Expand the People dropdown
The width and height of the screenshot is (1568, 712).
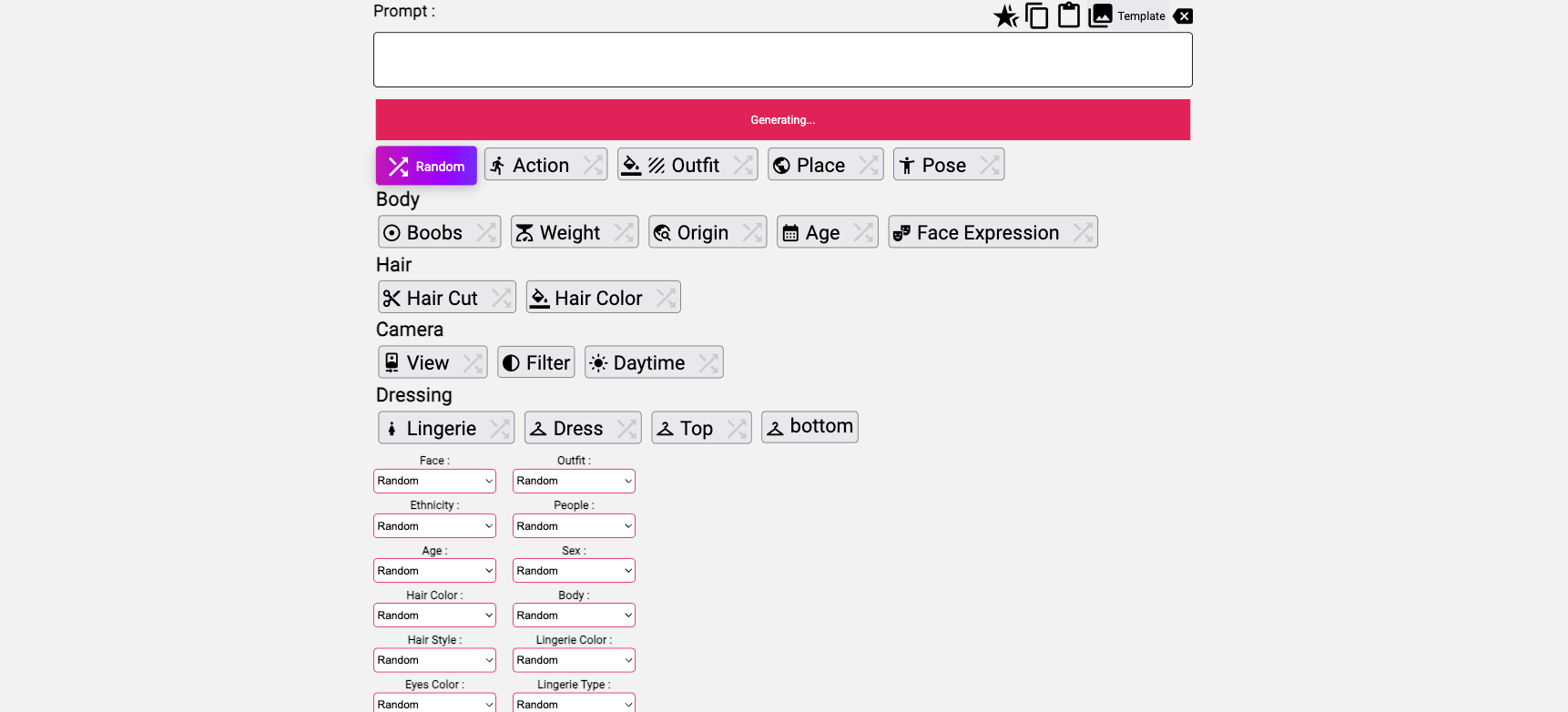click(x=574, y=526)
